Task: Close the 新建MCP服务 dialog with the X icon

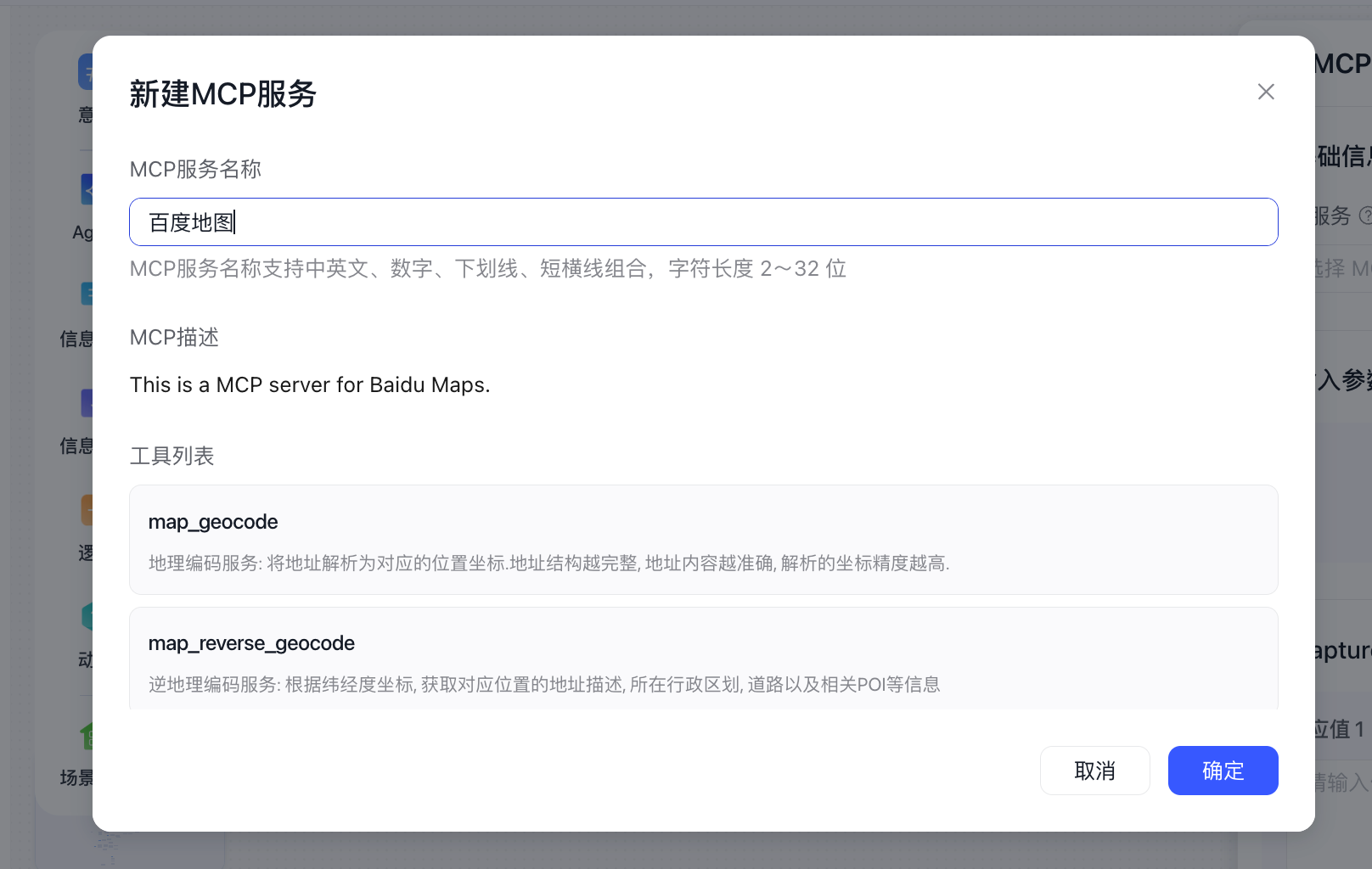Action: pos(1266,92)
